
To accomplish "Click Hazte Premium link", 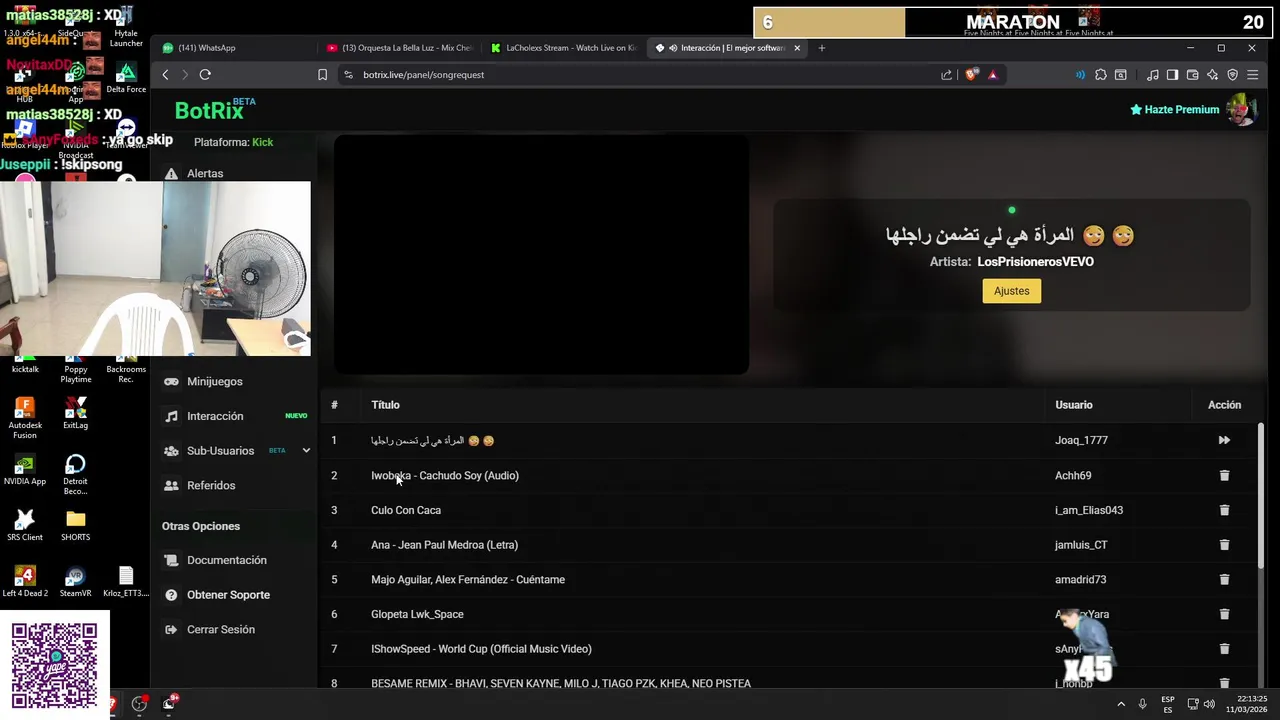I will click(1174, 110).
